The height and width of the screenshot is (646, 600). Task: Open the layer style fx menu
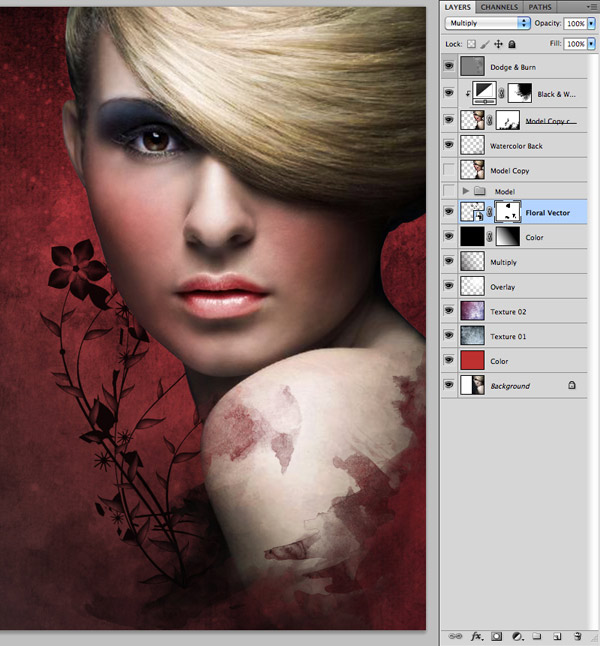pyautogui.click(x=477, y=635)
